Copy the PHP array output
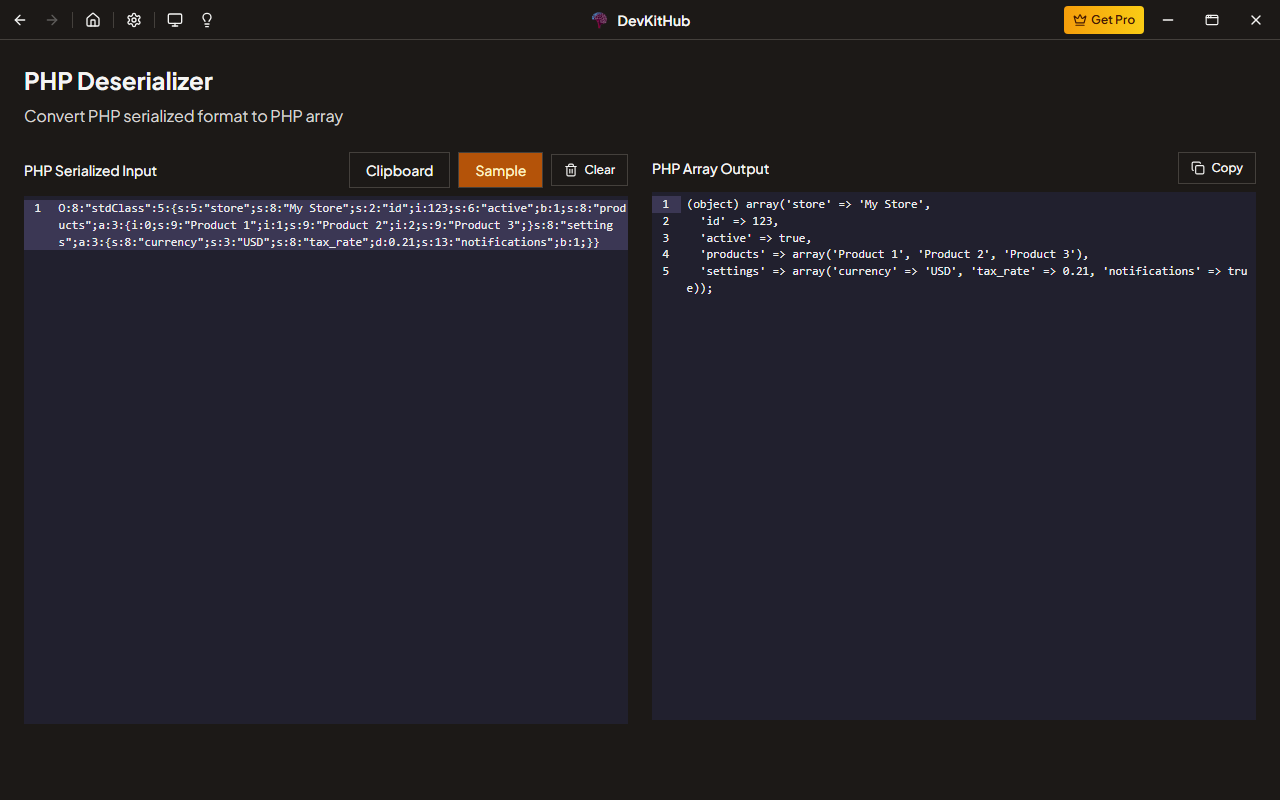 pos(1217,168)
